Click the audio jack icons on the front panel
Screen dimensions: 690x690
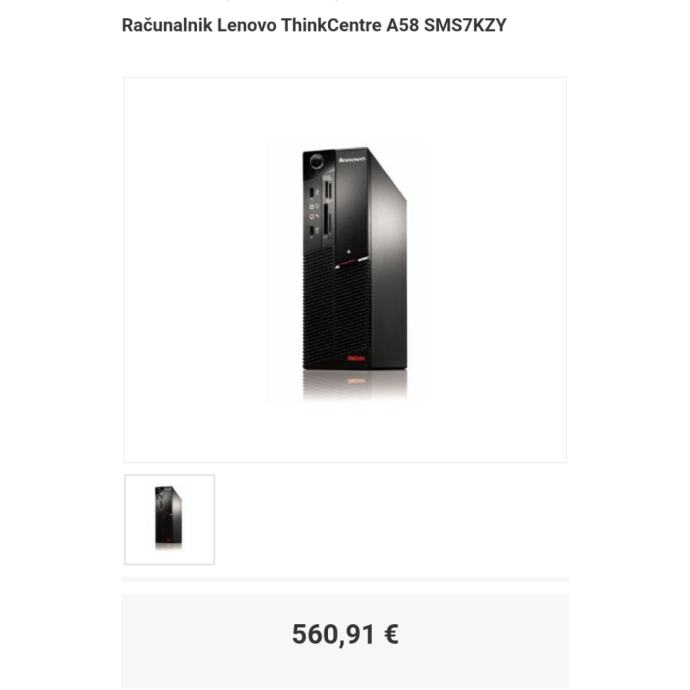point(314,212)
